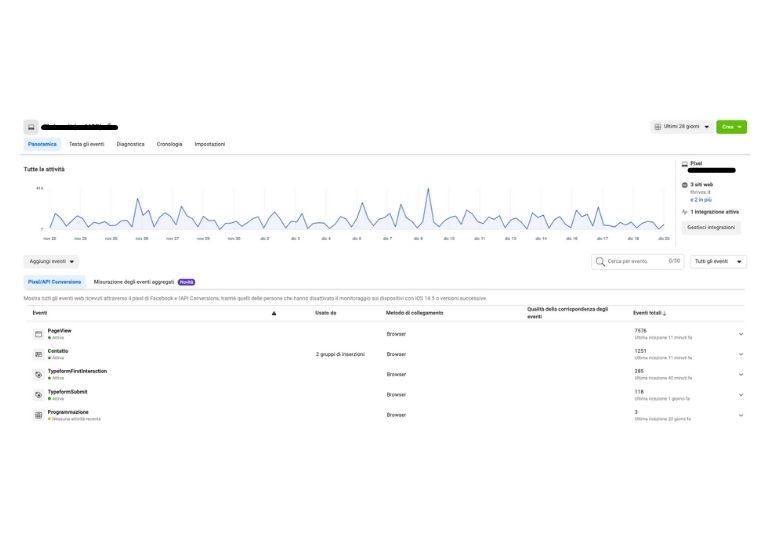
Task: Click the '3 siti web' label
Action: pos(701,185)
